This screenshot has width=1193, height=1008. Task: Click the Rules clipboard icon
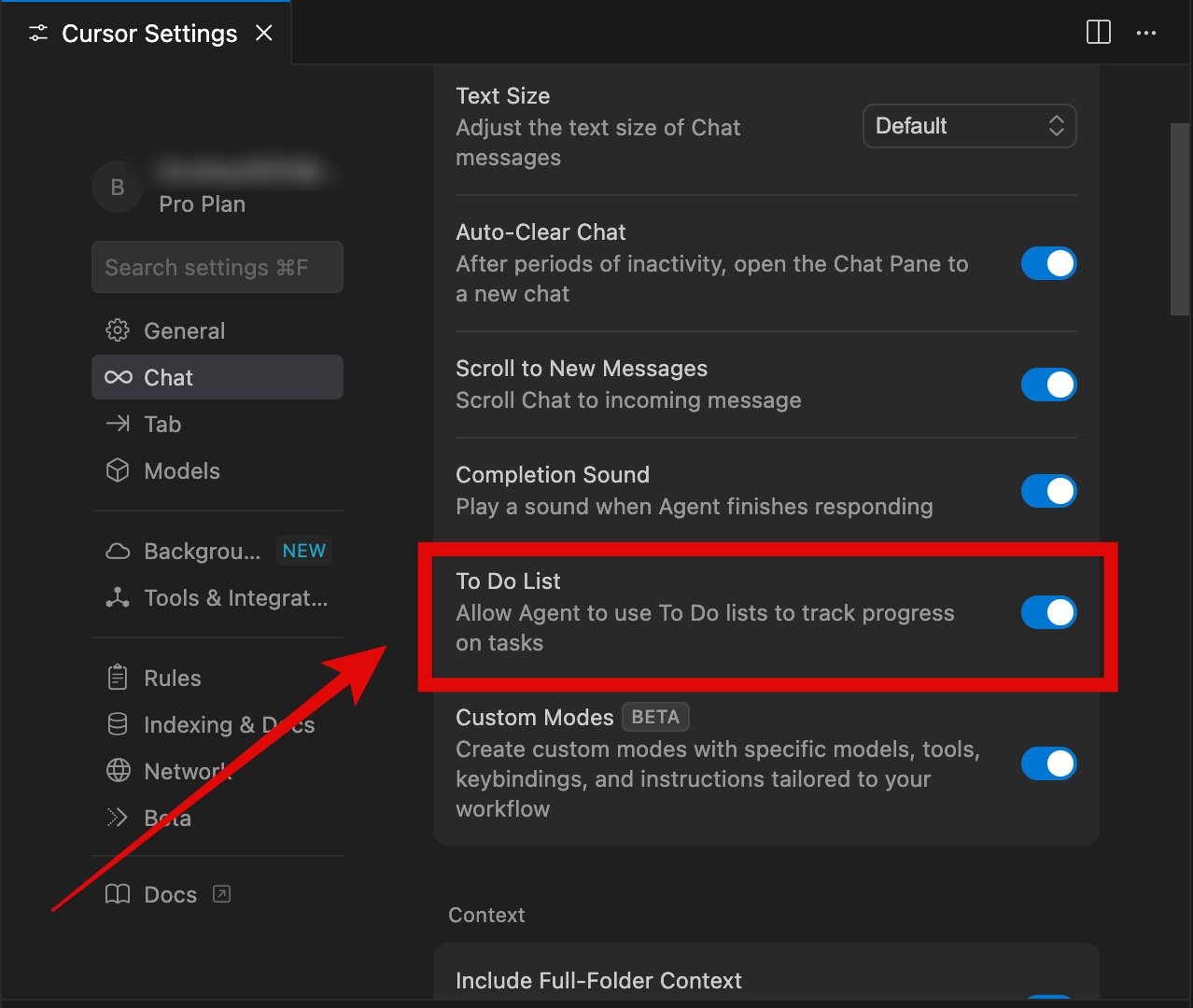[x=118, y=678]
